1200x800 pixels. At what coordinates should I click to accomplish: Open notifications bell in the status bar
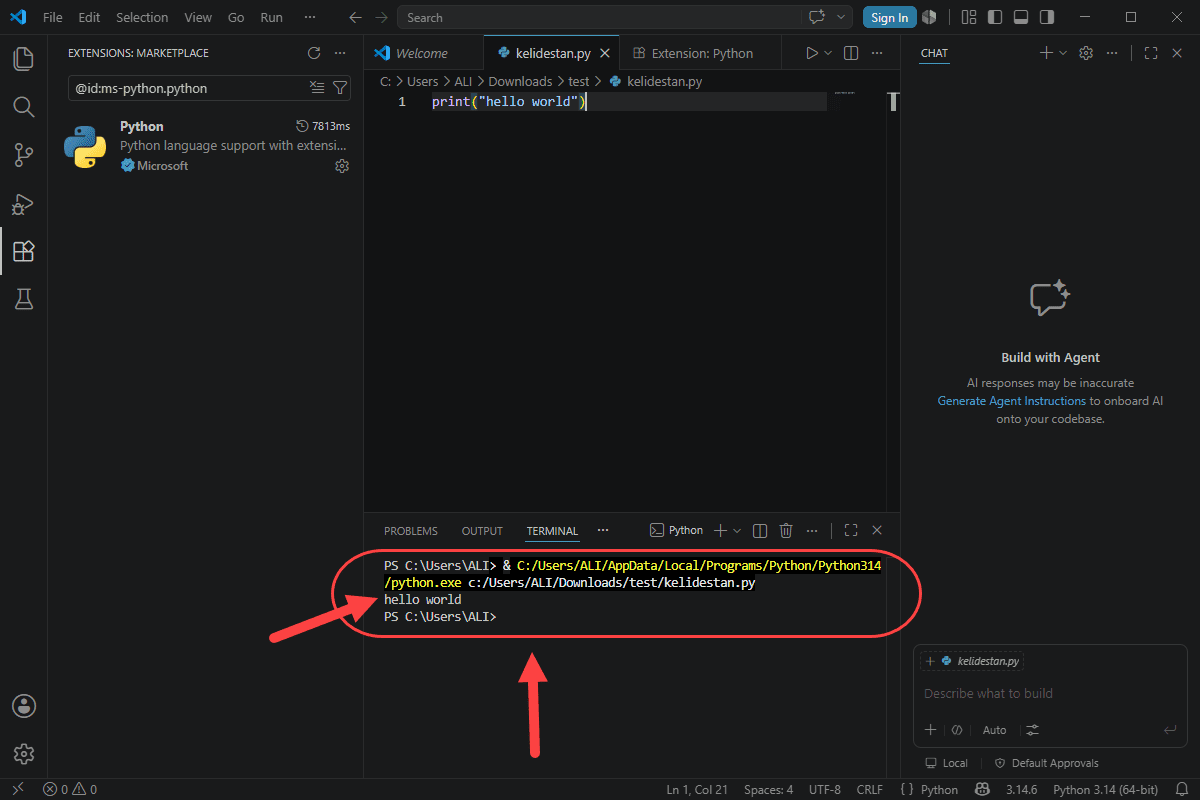1182,790
